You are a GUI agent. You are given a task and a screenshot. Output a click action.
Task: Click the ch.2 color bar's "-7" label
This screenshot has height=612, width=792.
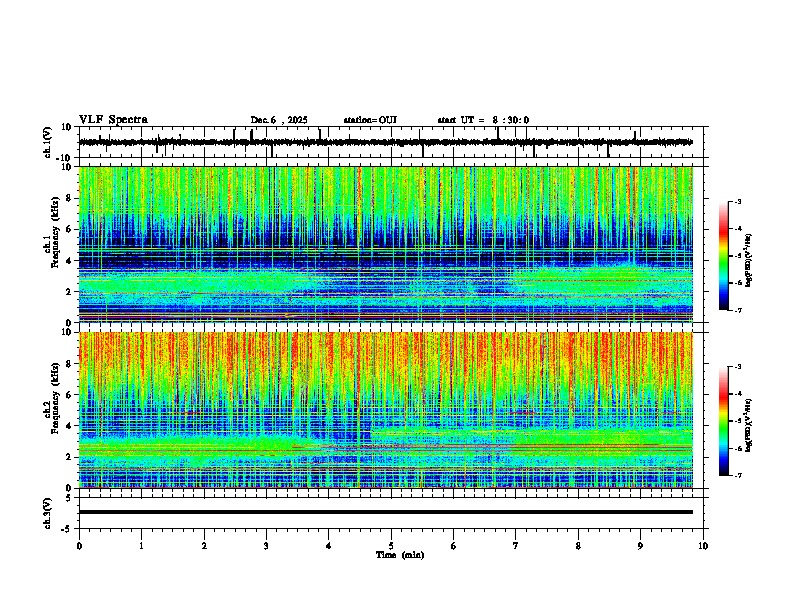[x=737, y=476]
